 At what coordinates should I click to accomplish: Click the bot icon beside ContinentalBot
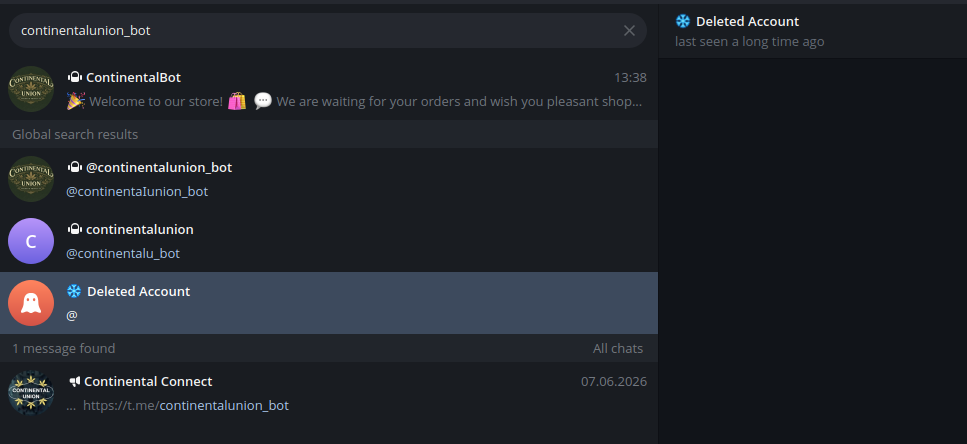coord(75,78)
